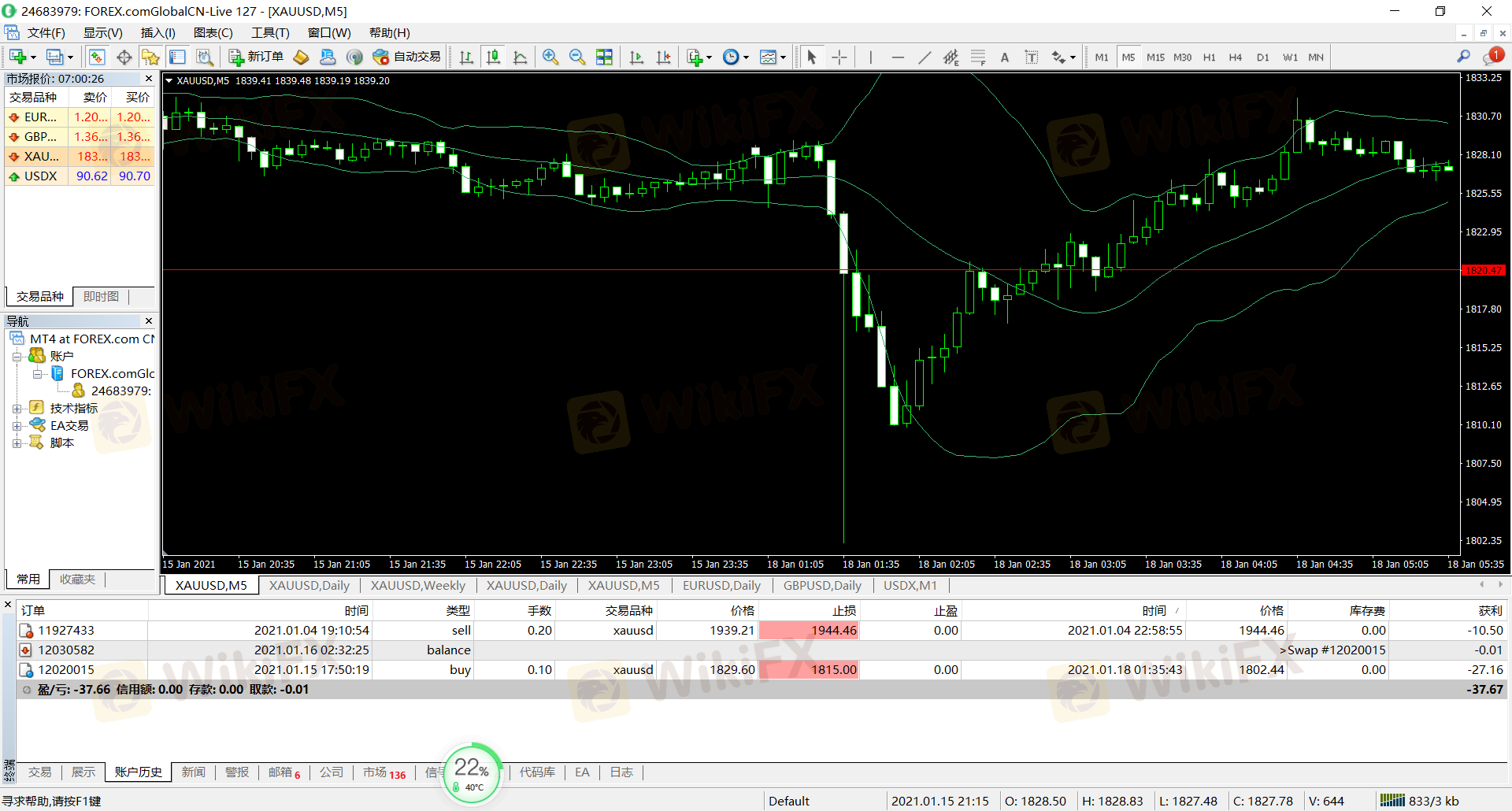The width and height of the screenshot is (1512, 811).
Task: Toggle chart shift icon
Action: pos(663,57)
